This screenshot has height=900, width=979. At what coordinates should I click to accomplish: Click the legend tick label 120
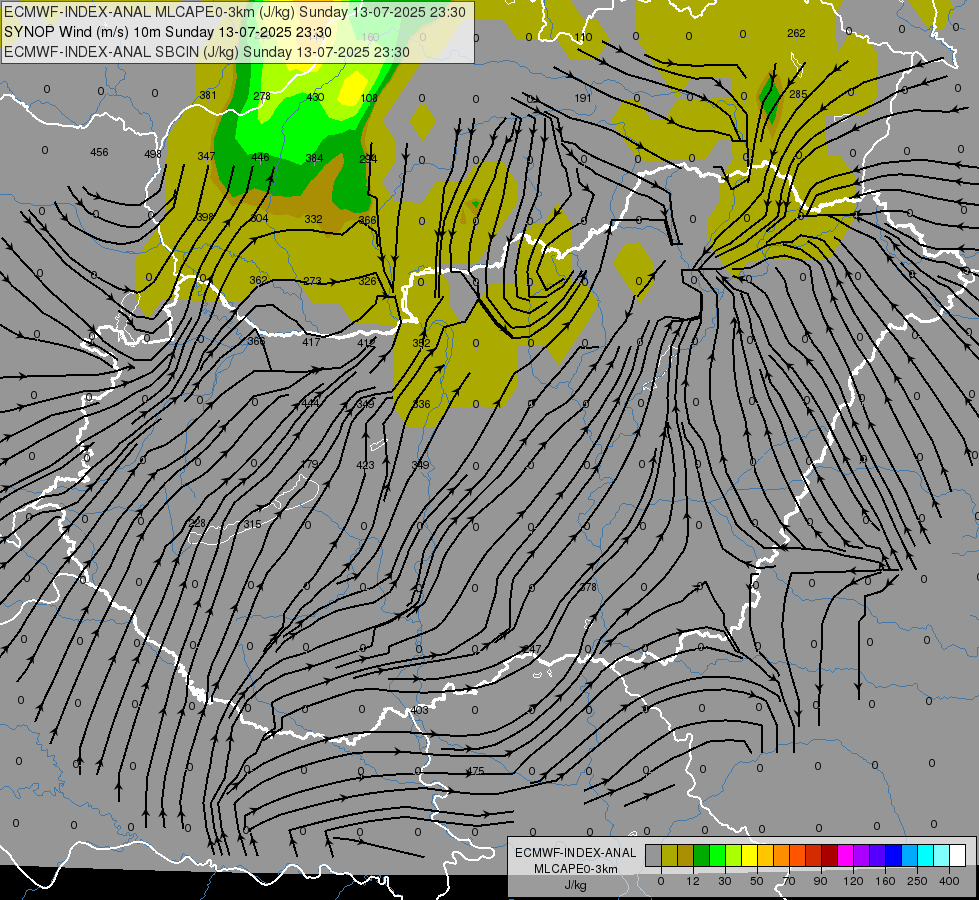[853, 881]
